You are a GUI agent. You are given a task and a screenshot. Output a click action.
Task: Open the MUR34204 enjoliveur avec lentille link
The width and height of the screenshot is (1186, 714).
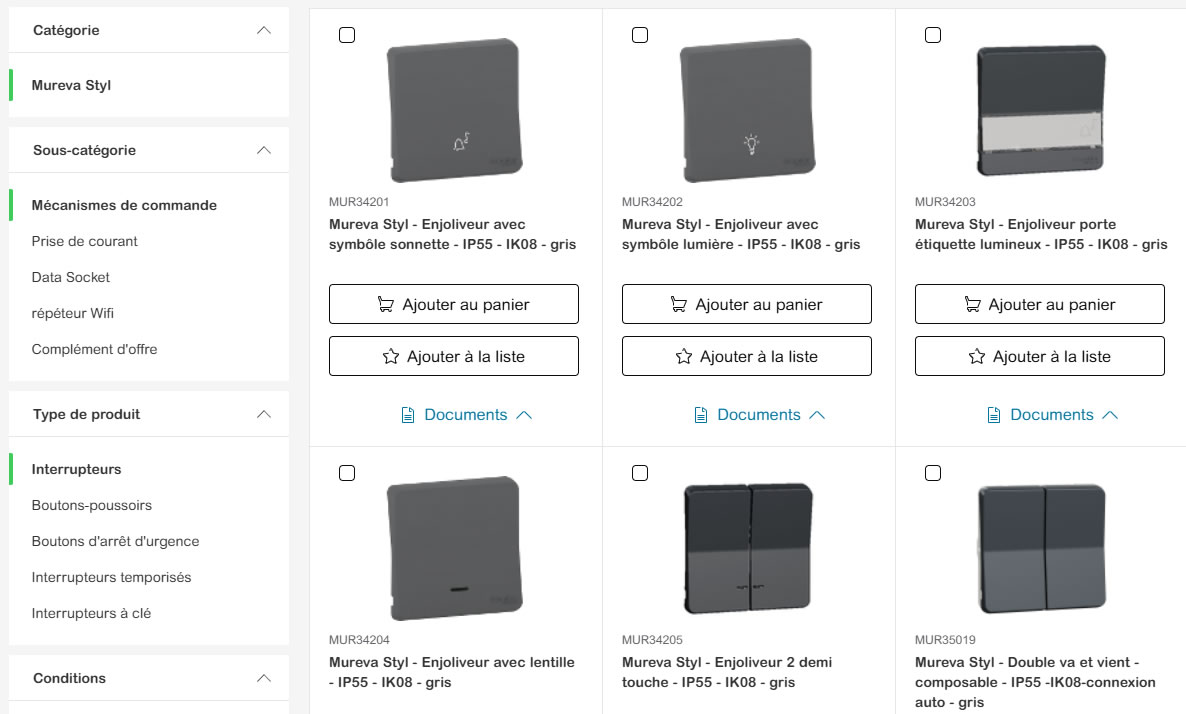click(452, 672)
